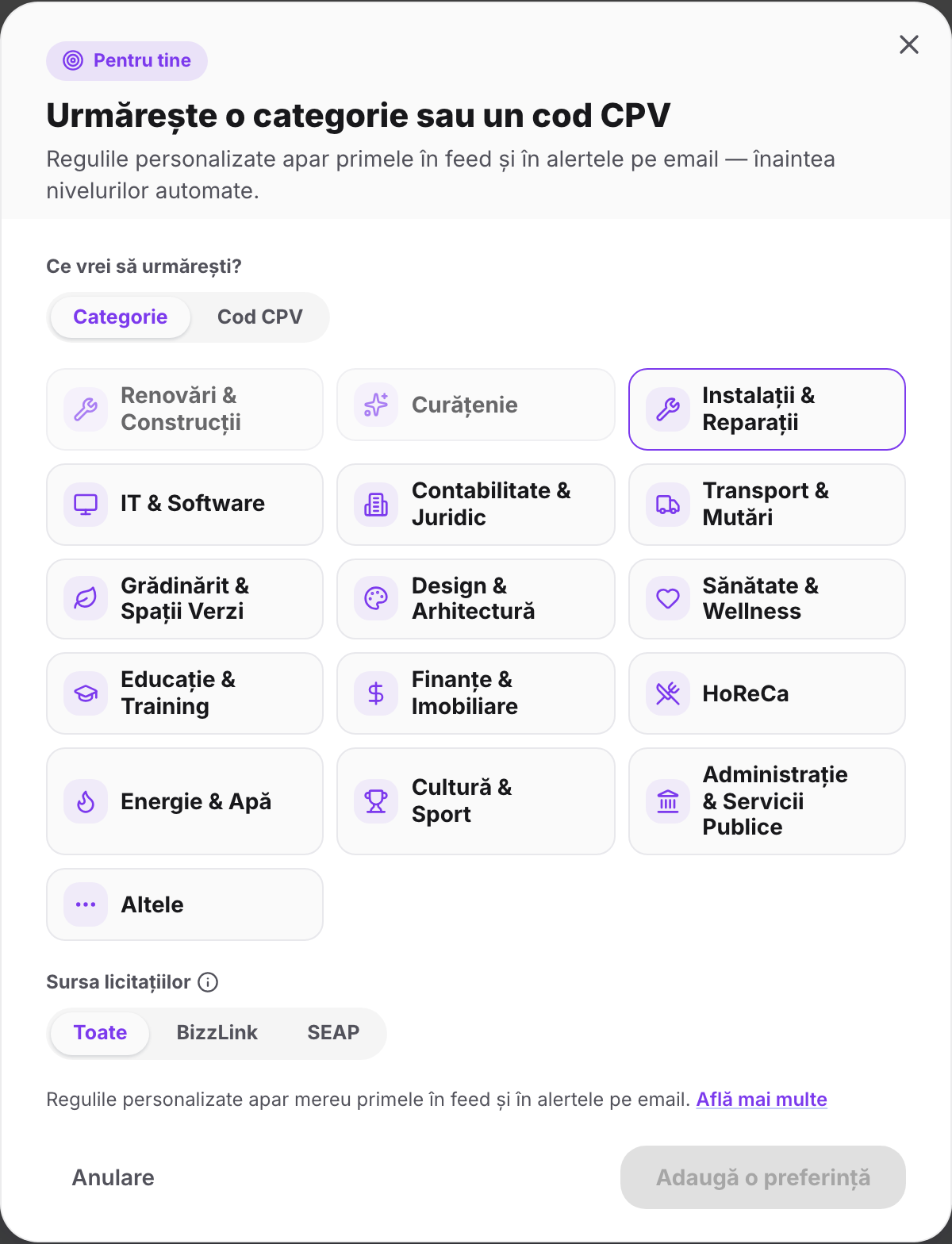Click the heart icon for Sănătate & Wellness

pos(668,598)
